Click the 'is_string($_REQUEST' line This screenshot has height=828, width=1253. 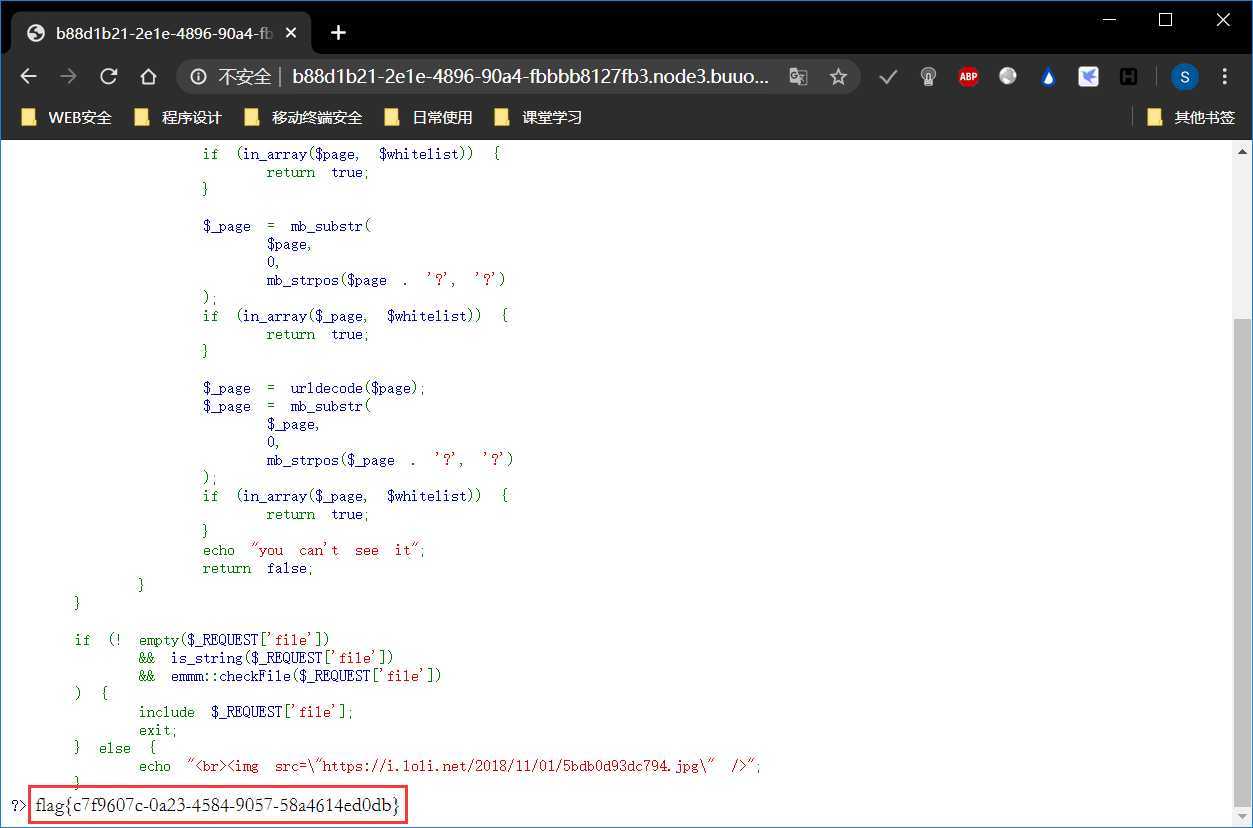tap(266, 658)
